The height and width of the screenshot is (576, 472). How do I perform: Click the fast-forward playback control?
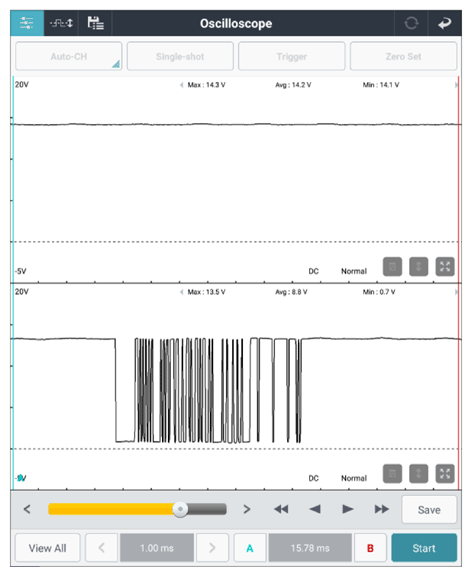381,509
